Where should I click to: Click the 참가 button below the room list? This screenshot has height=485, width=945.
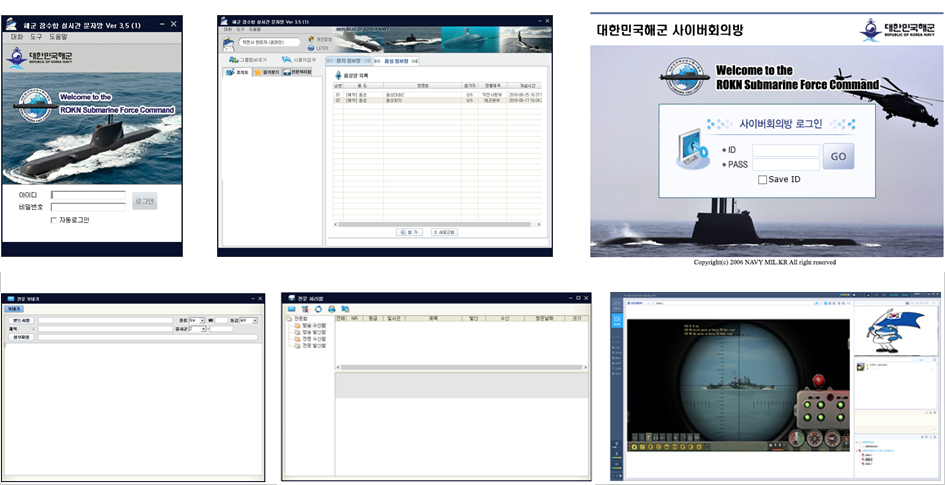point(409,232)
